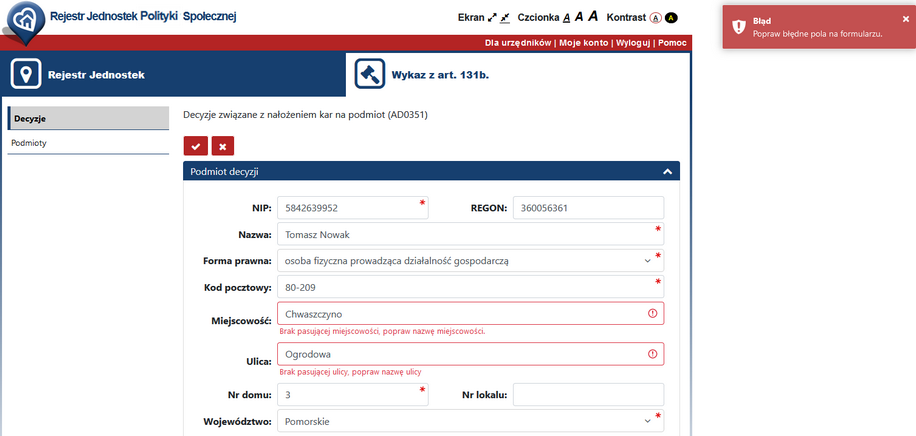Edit the NIP field
The width and height of the screenshot is (916, 436).
[x=353, y=207]
